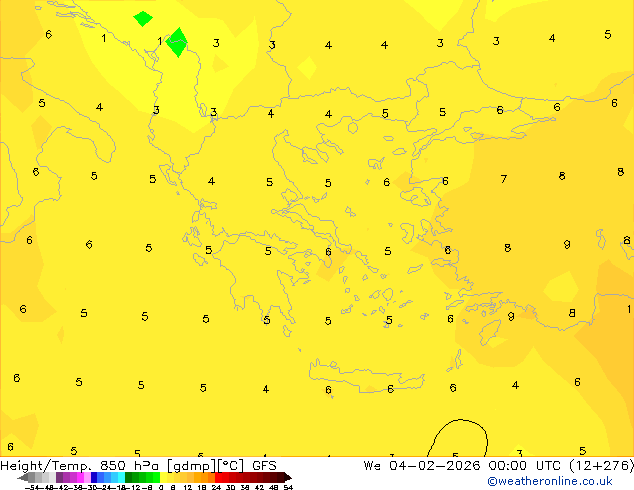The height and width of the screenshot is (490, 634).
Task: Click the dark purple legend swatch
Action: [x=59, y=477]
